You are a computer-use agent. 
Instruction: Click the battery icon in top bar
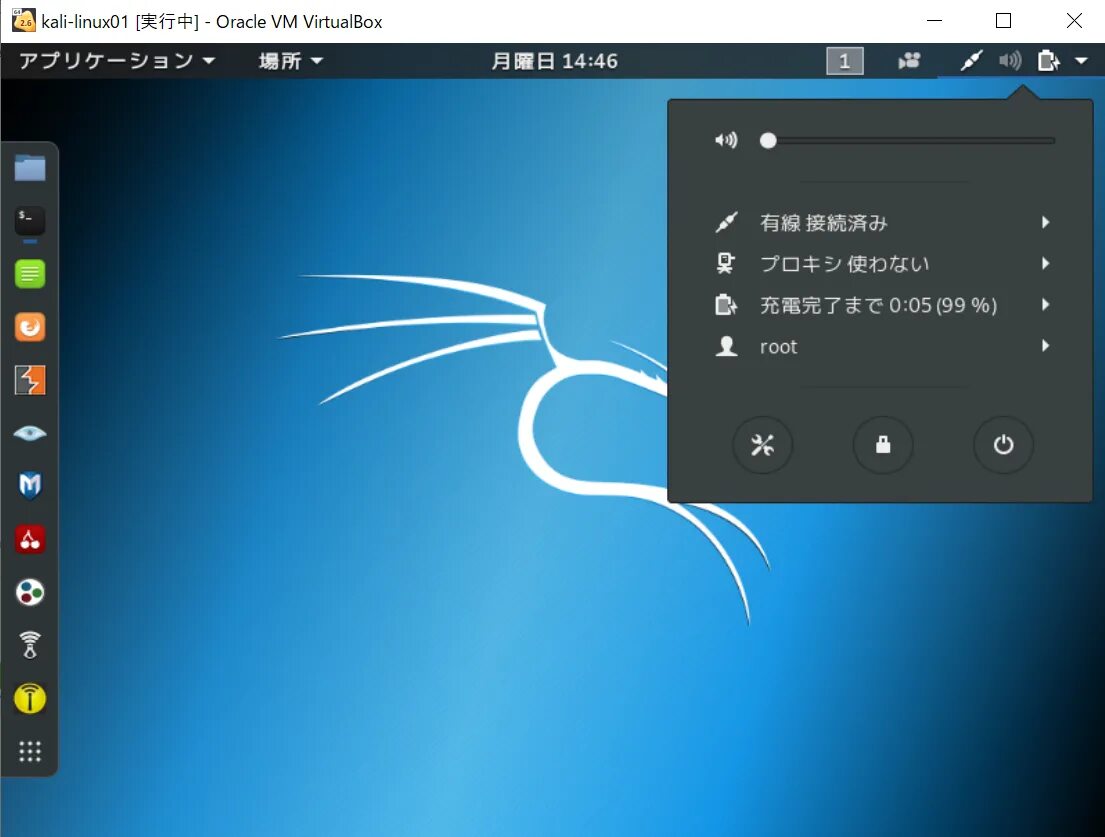[x=1049, y=61]
